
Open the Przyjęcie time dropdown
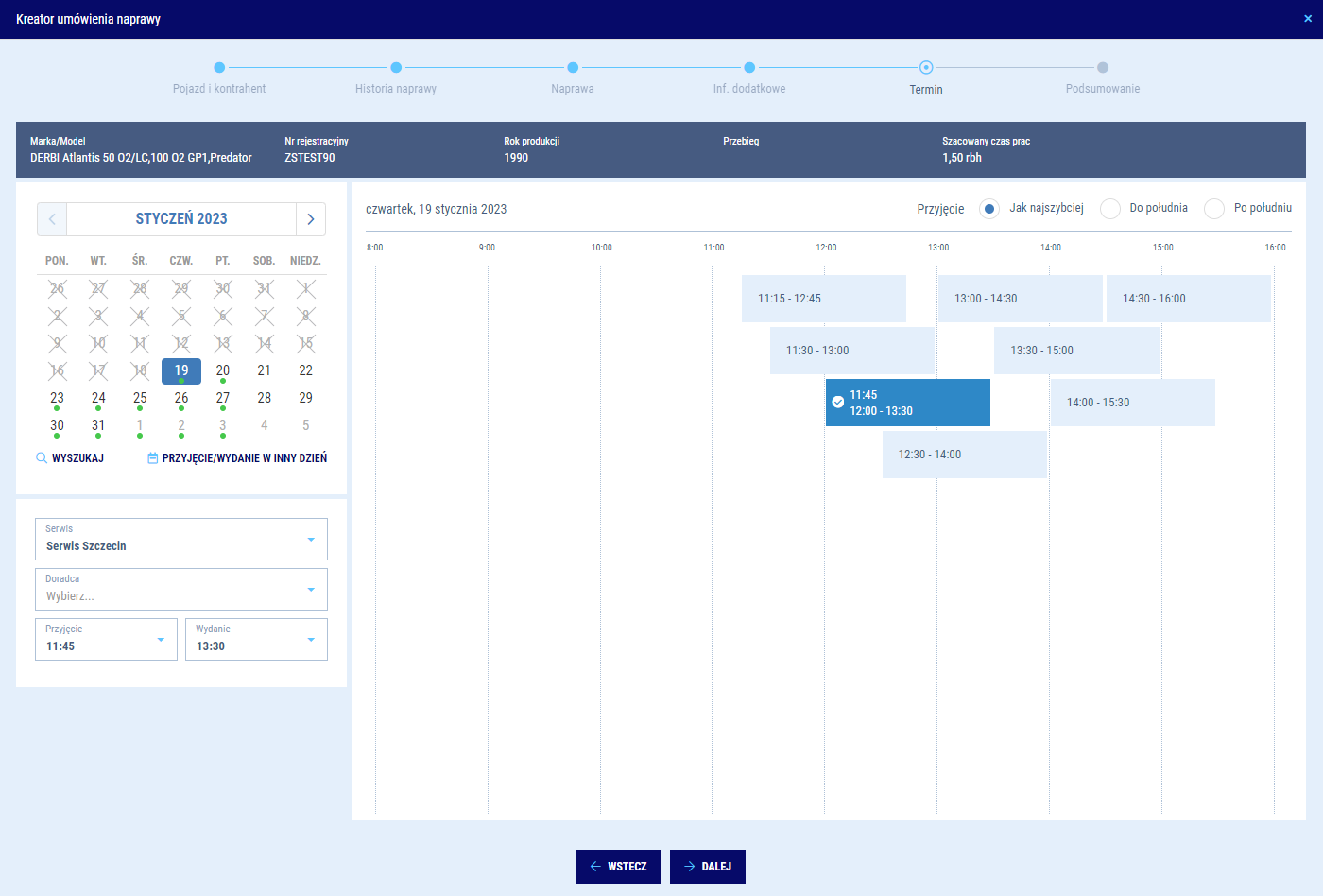click(x=161, y=640)
